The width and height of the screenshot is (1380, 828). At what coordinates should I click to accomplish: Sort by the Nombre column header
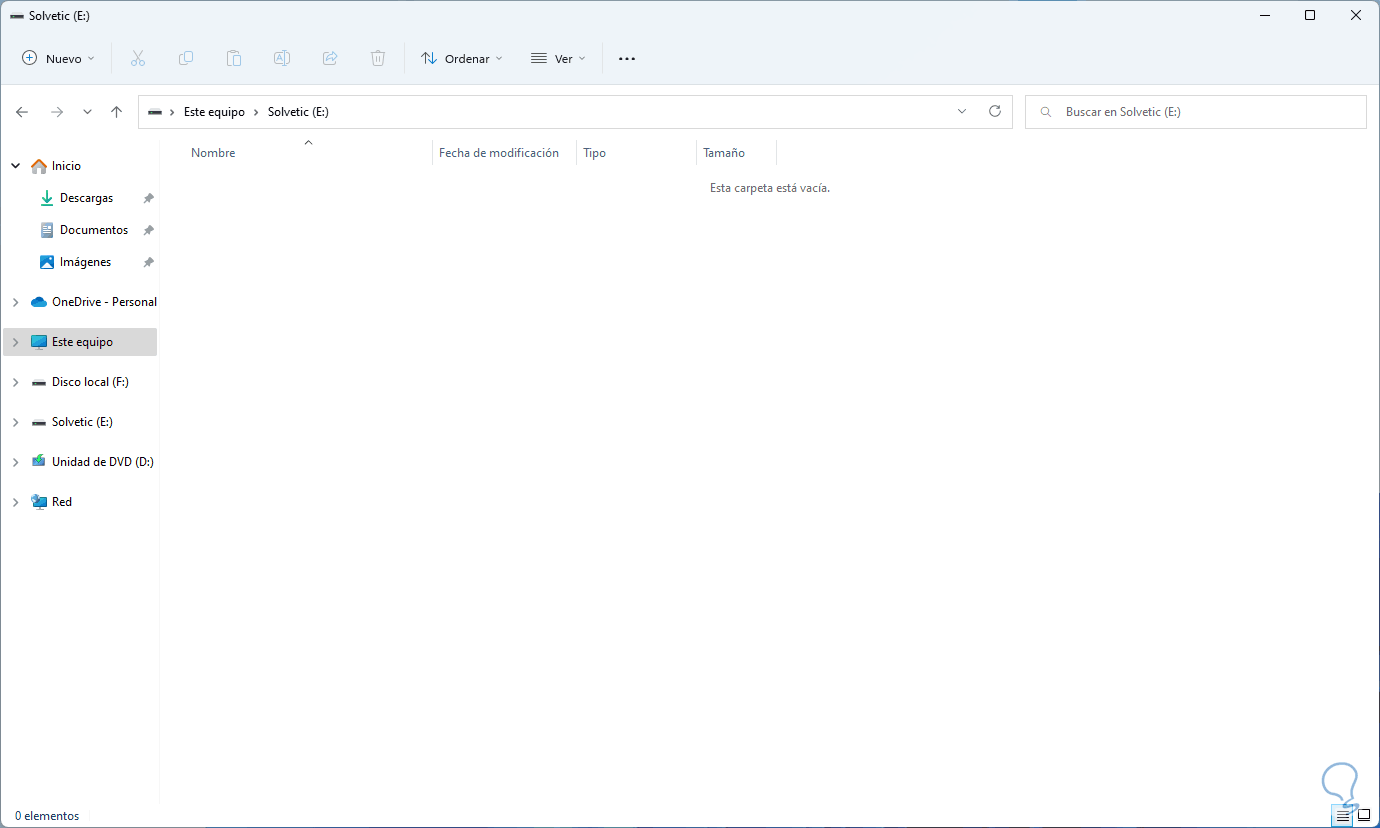(x=213, y=153)
